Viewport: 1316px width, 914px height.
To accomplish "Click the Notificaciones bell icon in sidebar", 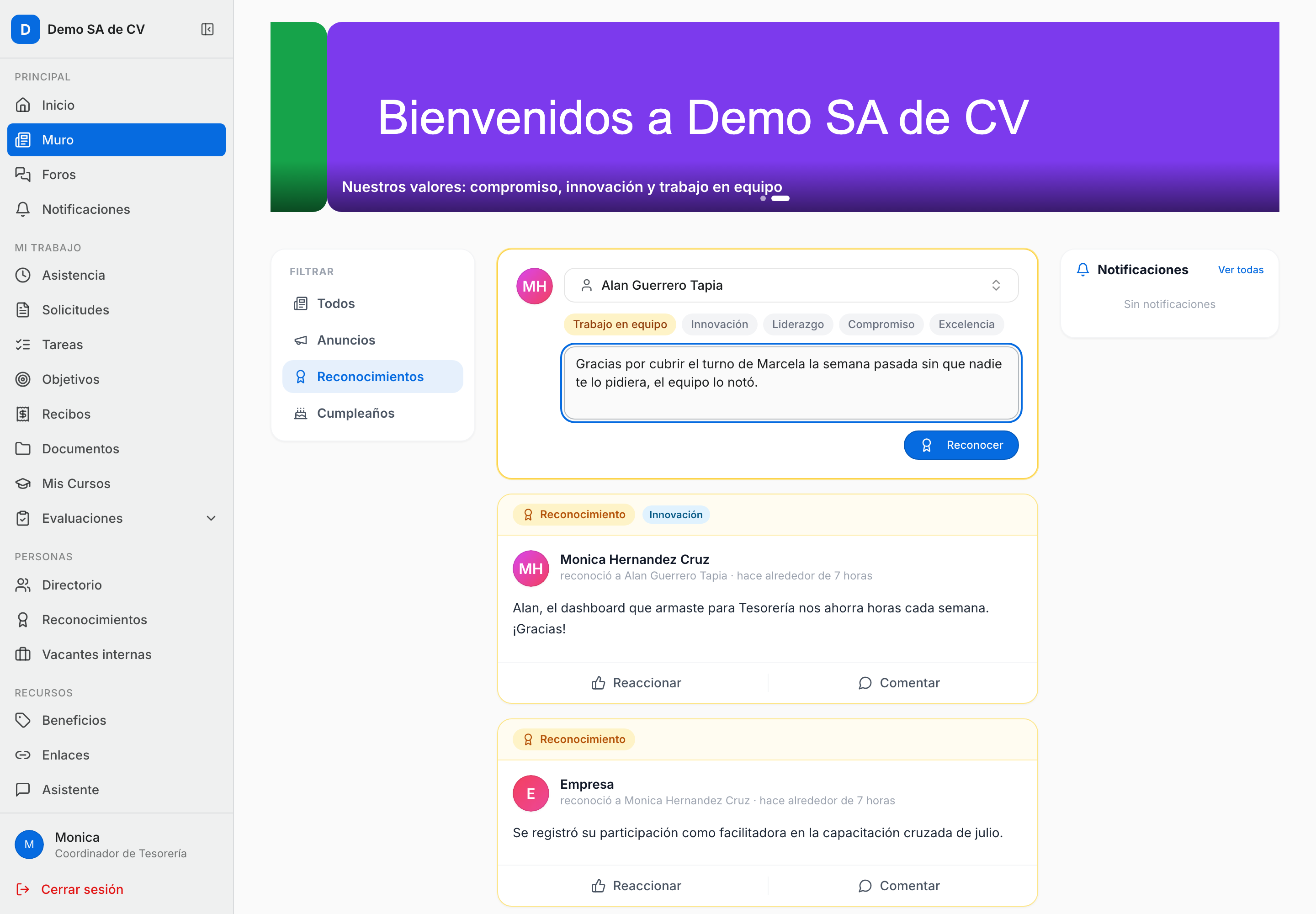I will click(x=23, y=209).
